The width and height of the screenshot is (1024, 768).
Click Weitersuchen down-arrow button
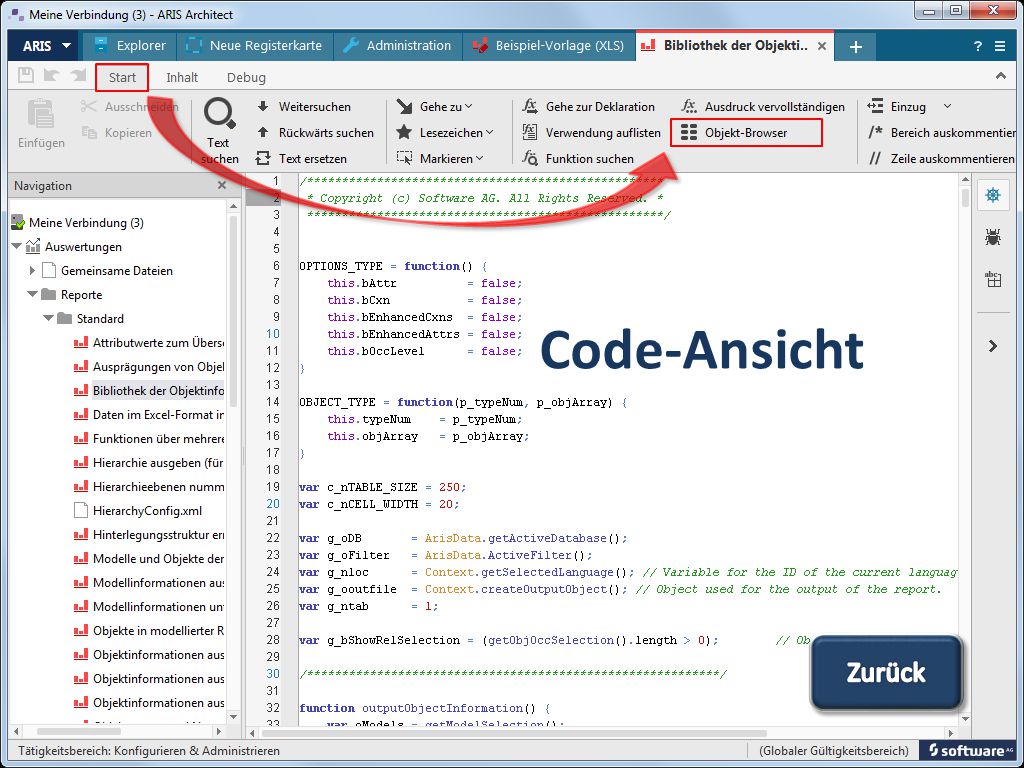point(304,106)
